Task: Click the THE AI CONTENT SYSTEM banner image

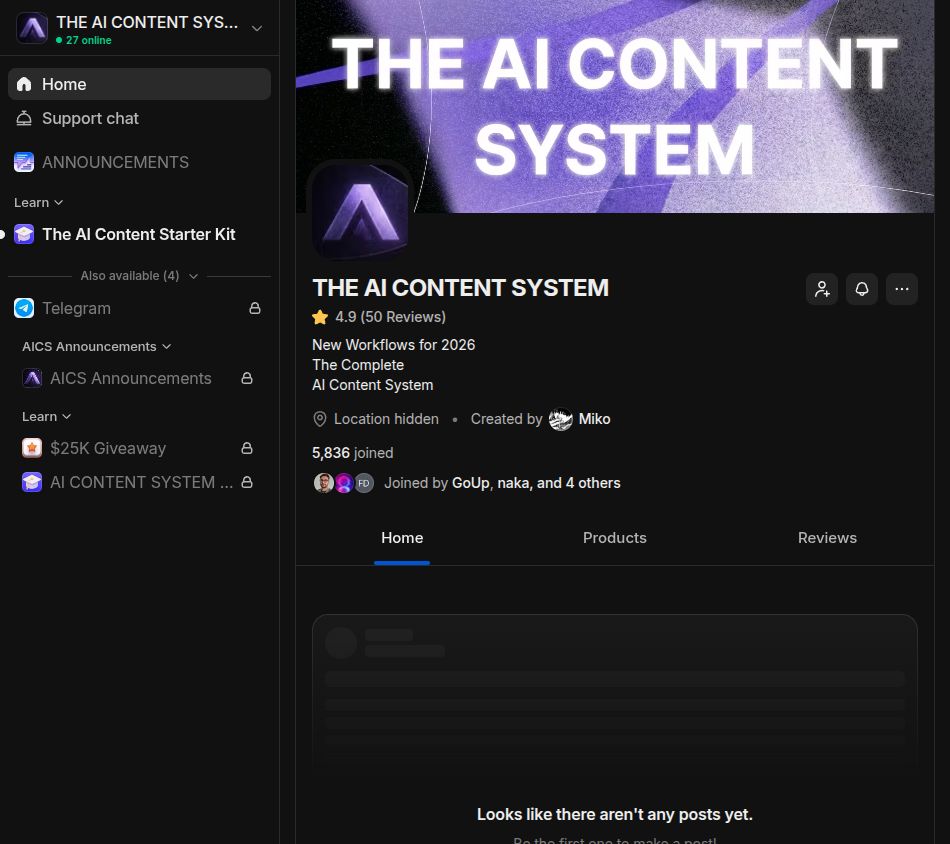Action: [614, 106]
